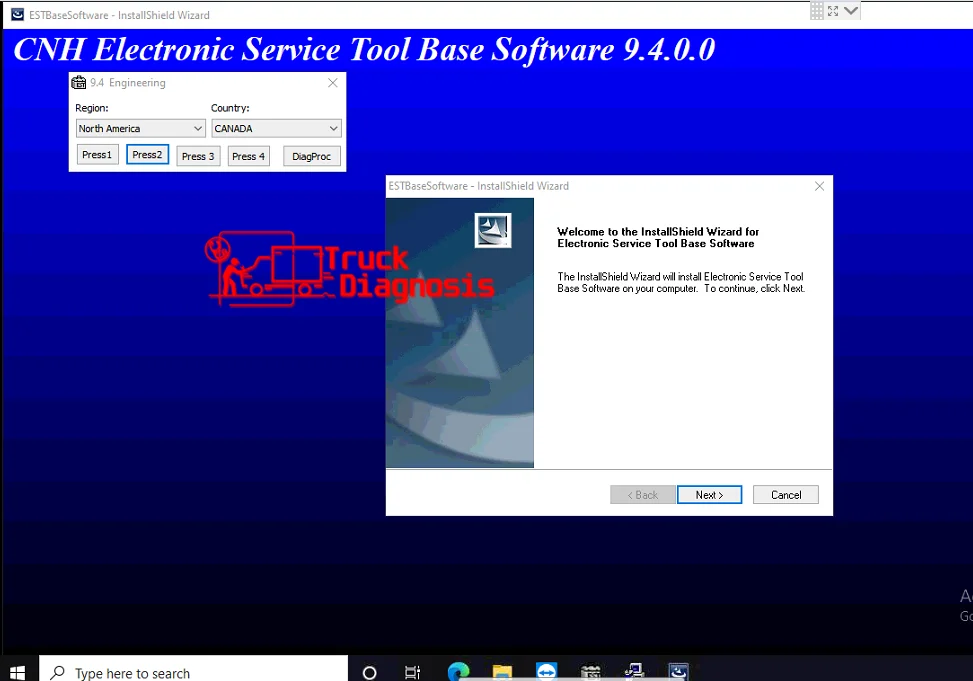Click the taskbar search box
This screenshot has height=681, width=973.
pos(194,672)
